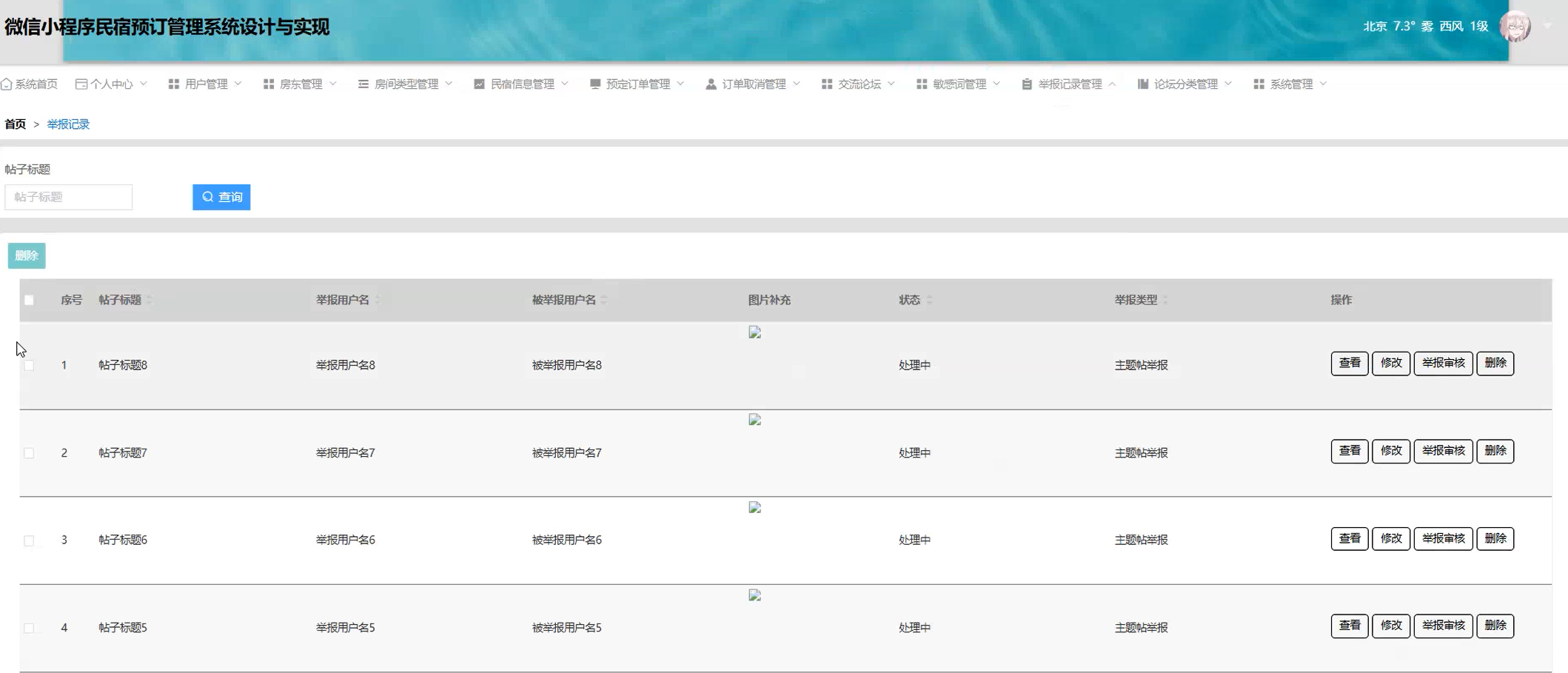Expand the 民宿信息管理 menu chevron

[565, 84]
